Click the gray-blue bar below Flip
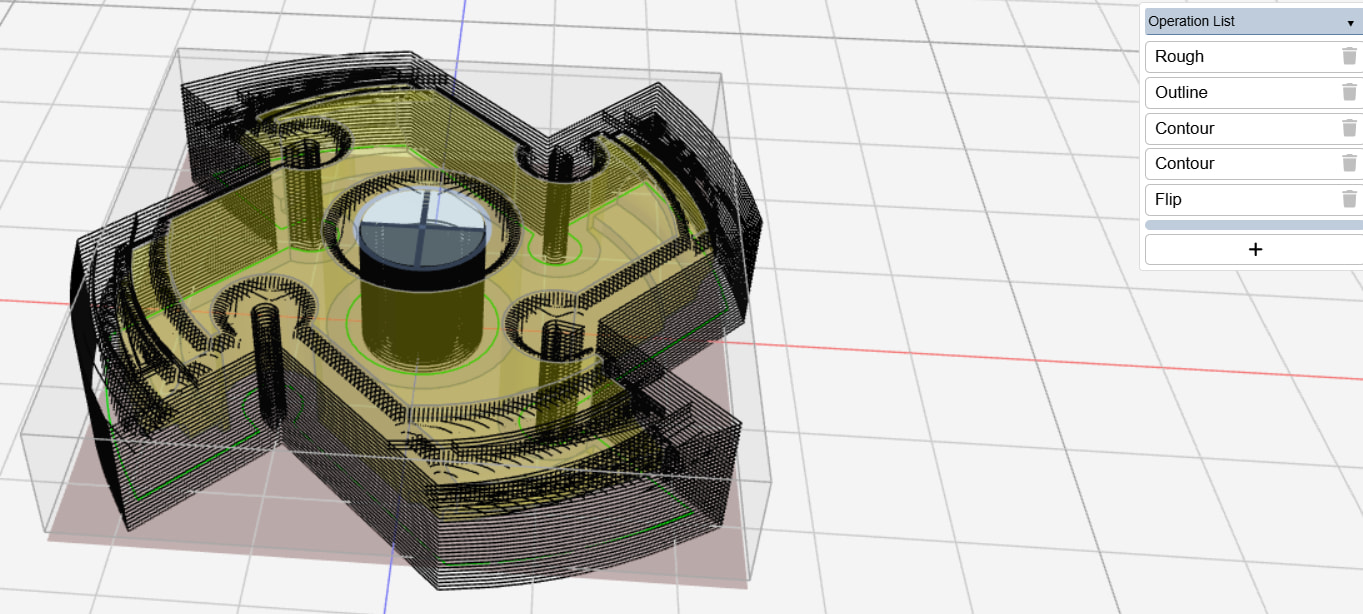The width and height of the screenshot is (1363, 614). 1254,226
